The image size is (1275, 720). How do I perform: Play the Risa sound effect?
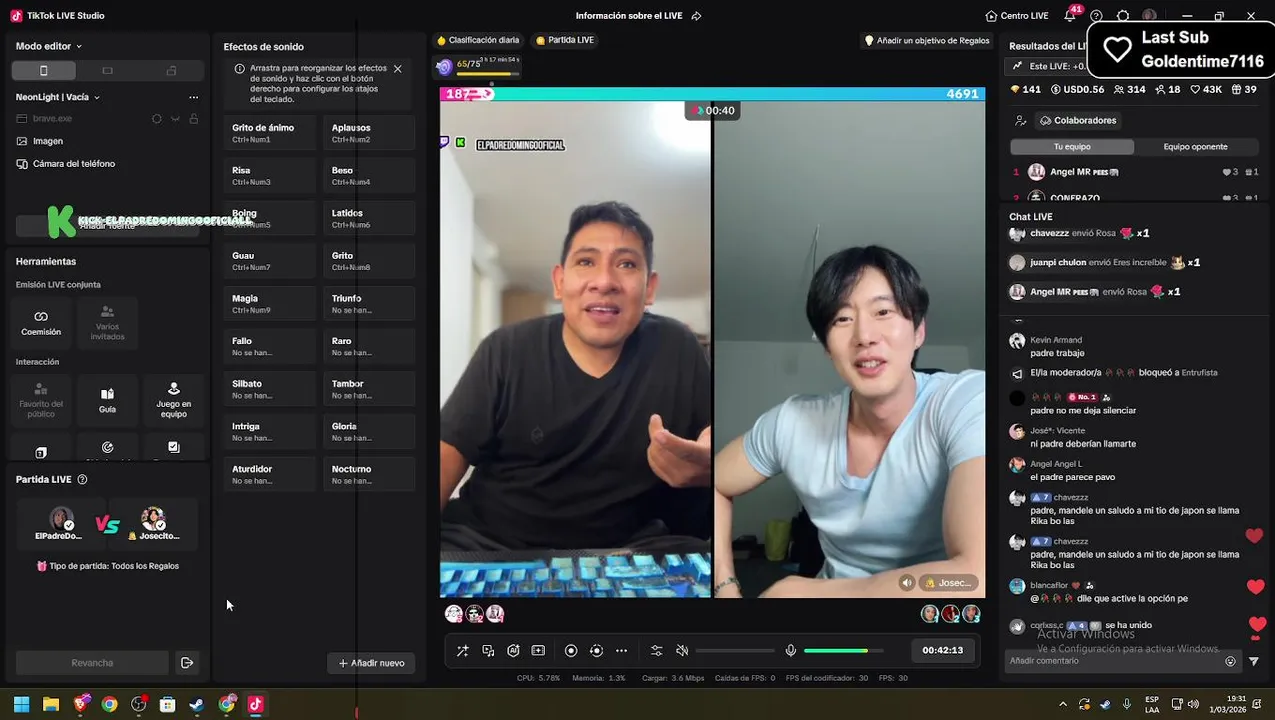[x=270, y=176]
